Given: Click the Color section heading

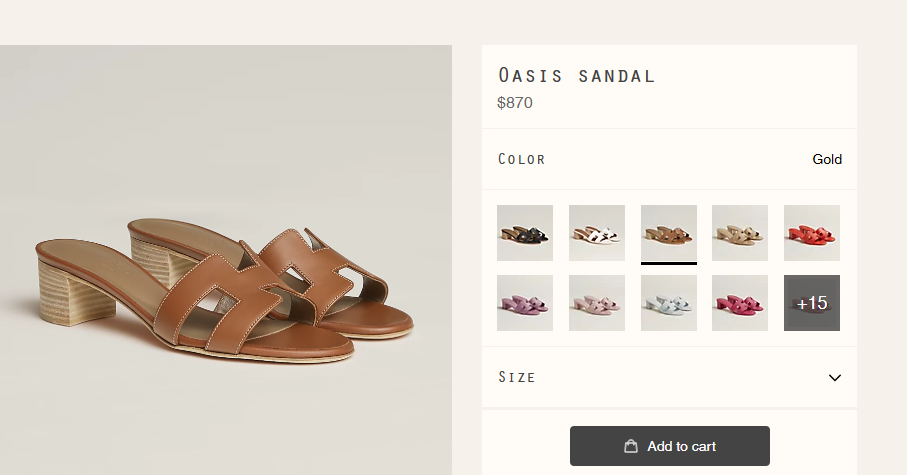Looking at the screenshot, I should 522,160.
